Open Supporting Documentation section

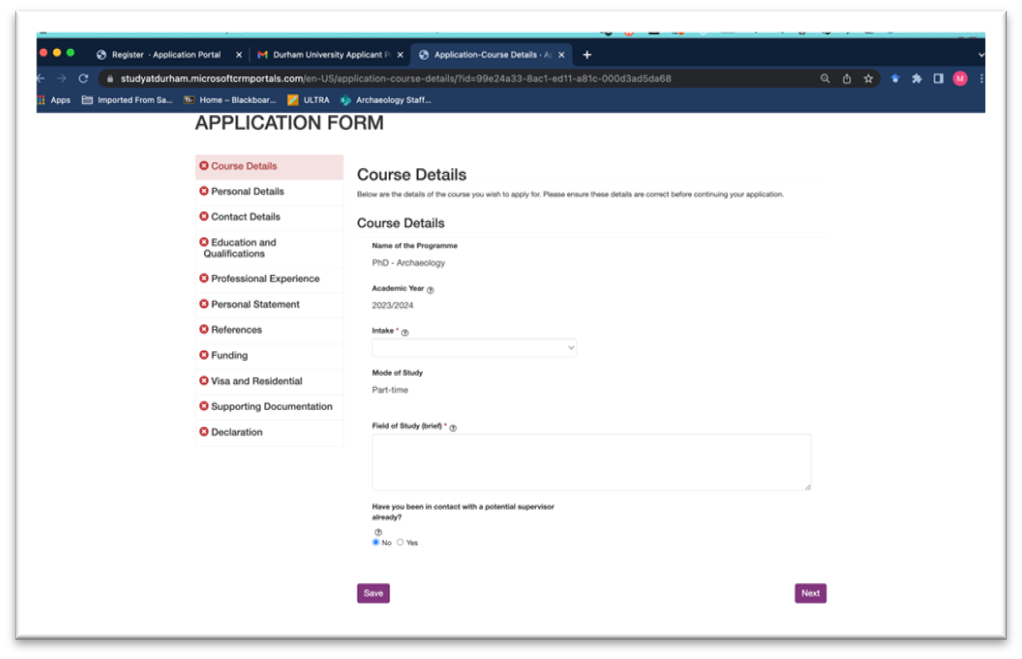click(269, 407)
